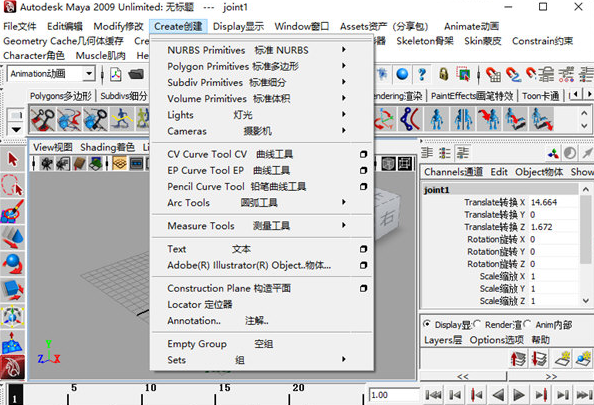Open EP Curve Tool option box
Viewport: 594px width, 405px height.
coord(363,170)
